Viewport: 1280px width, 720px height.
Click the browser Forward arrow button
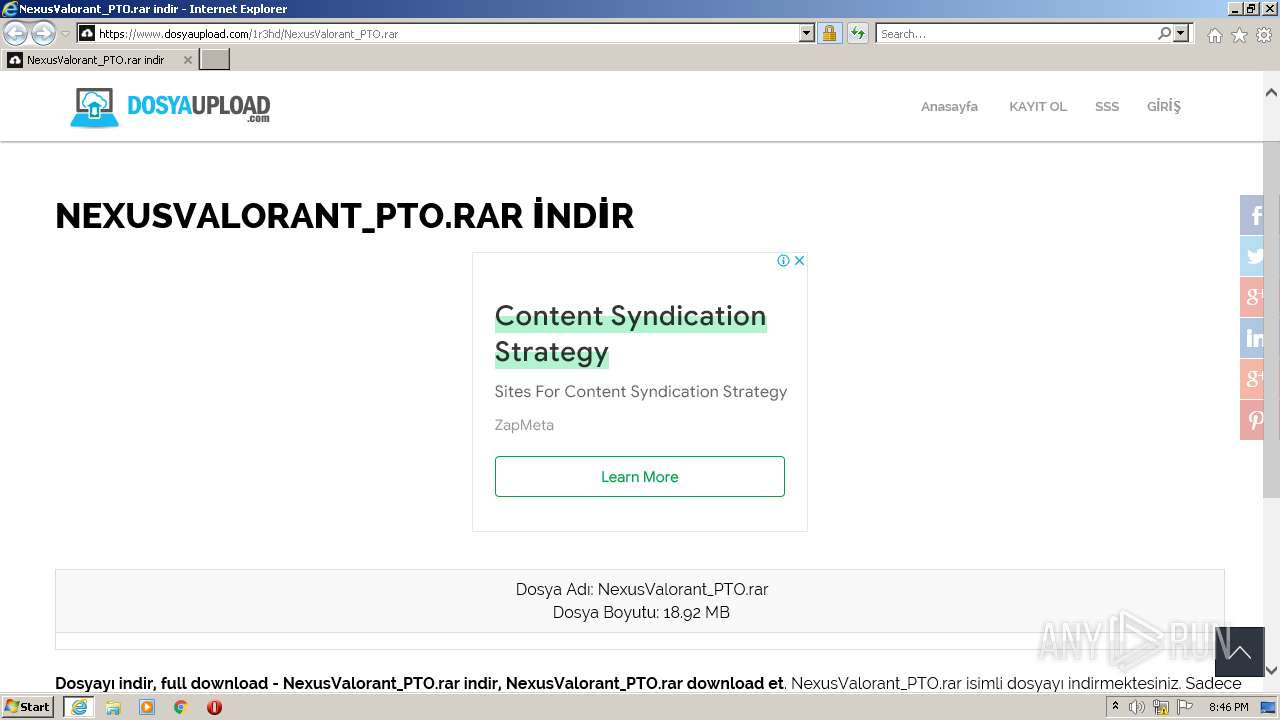click(43, 34)
